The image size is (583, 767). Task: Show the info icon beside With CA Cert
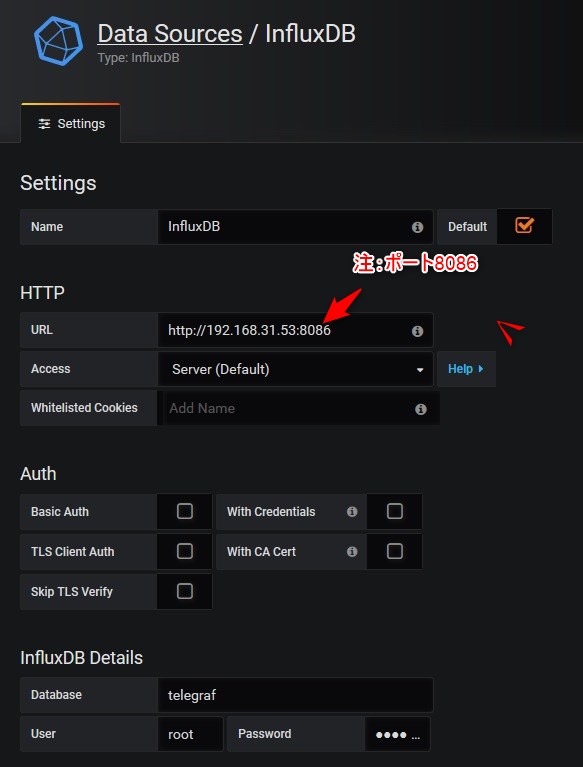352,552
